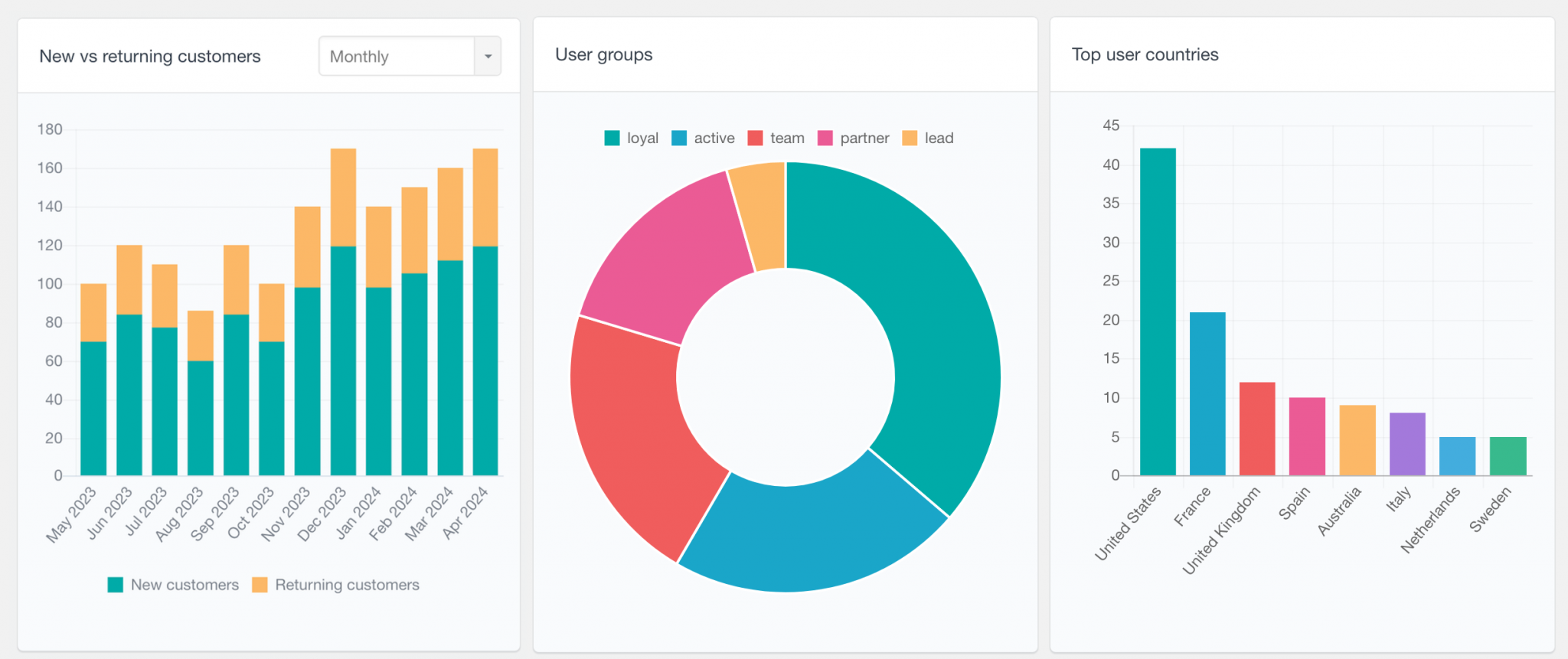Image resolution: width=1568 pixels, height=659 pixels.
Task: Click the "180" y-axis value
Action: click(x=50, y=129)
